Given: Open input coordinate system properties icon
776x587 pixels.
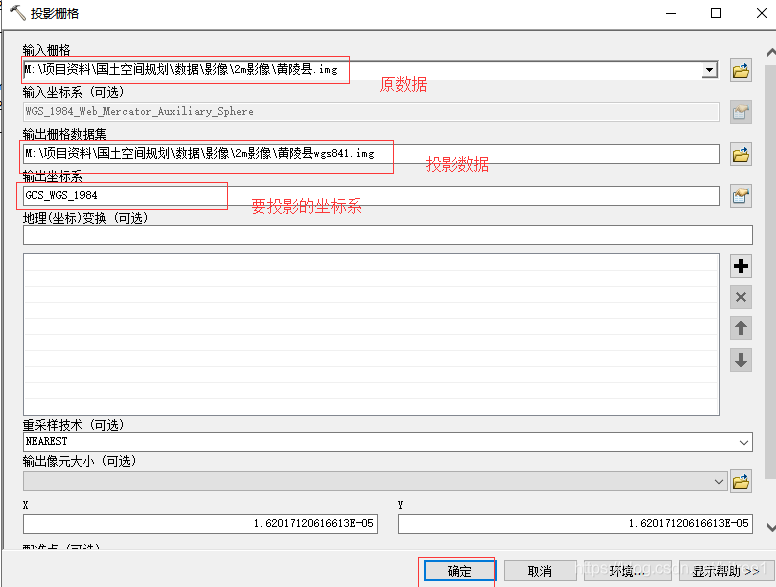Looking at the screenshot, I should 741,112.
